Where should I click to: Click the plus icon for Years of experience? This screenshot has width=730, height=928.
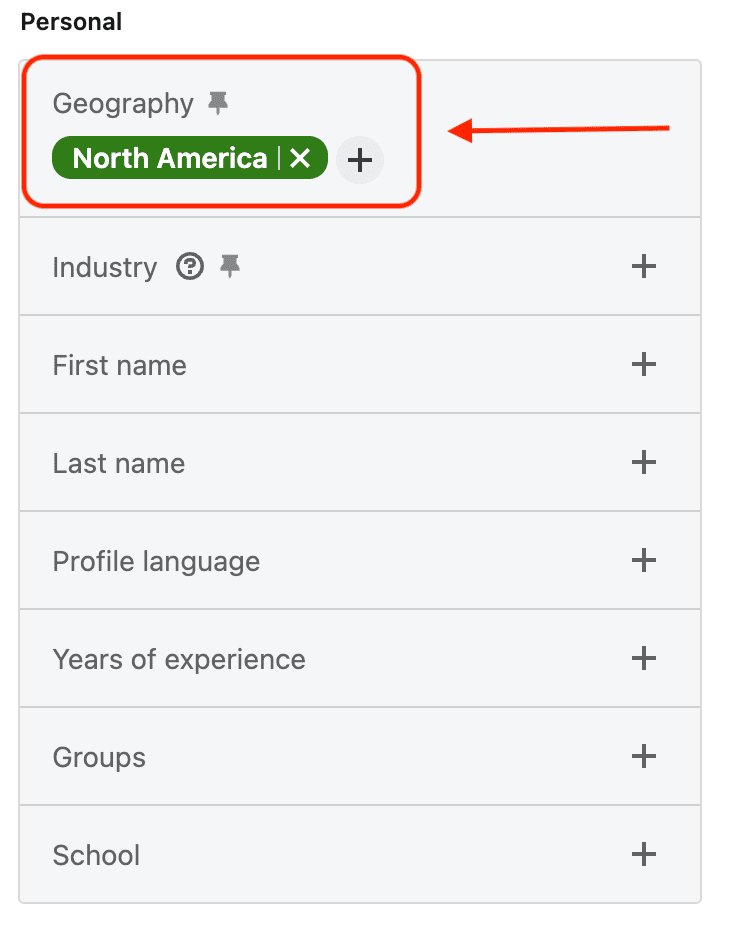click(x=644, y=659)
